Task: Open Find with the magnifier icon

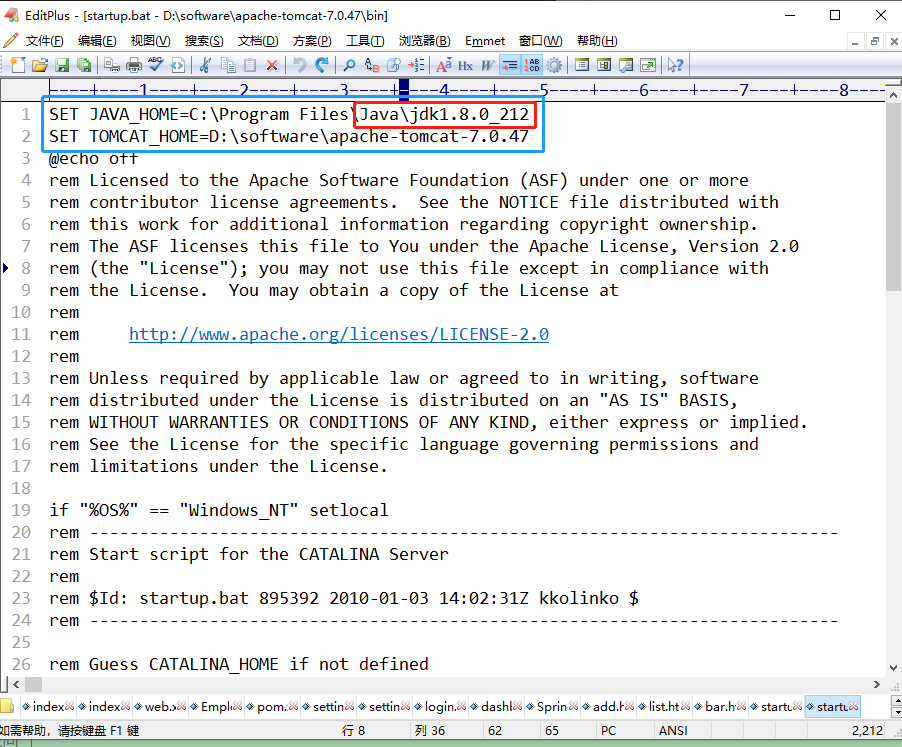Action: coord(349,66)
